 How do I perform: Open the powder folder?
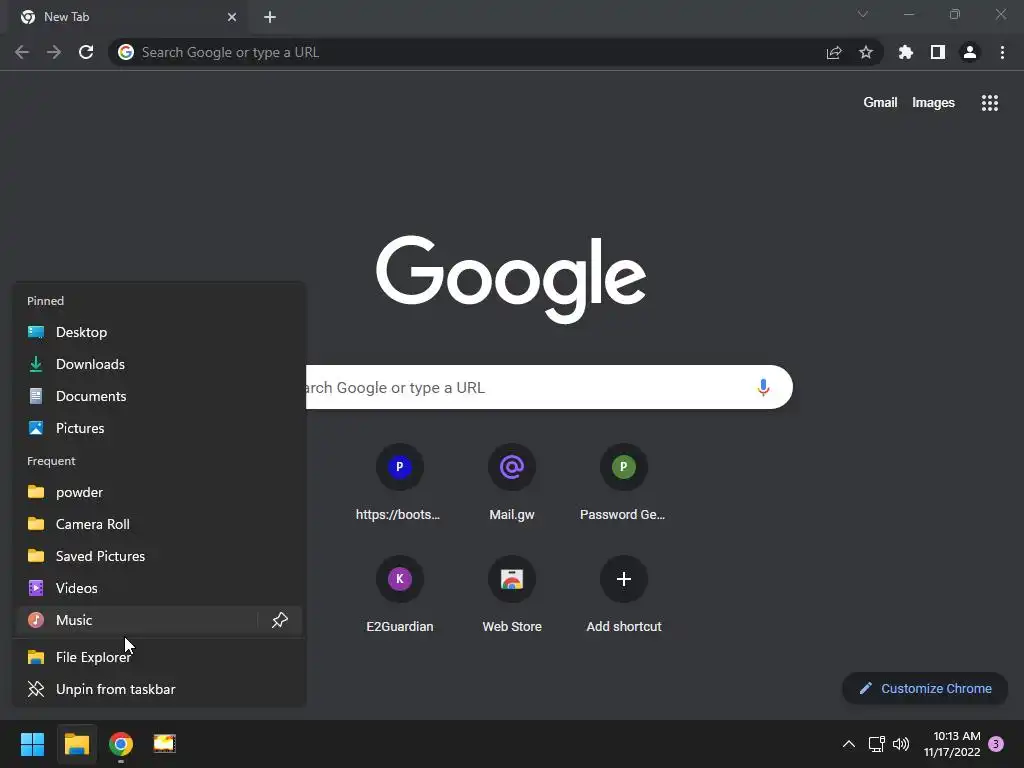(x=159, y=492)
